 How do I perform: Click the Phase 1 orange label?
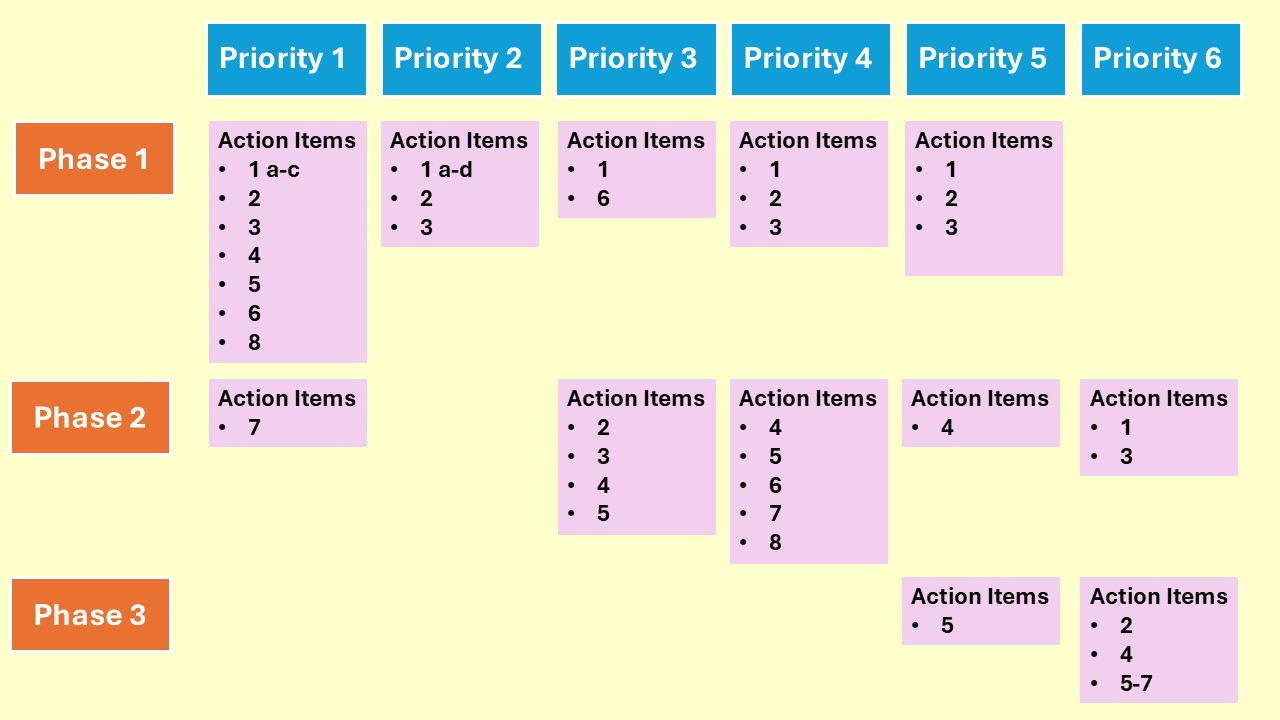pos(94,159)
